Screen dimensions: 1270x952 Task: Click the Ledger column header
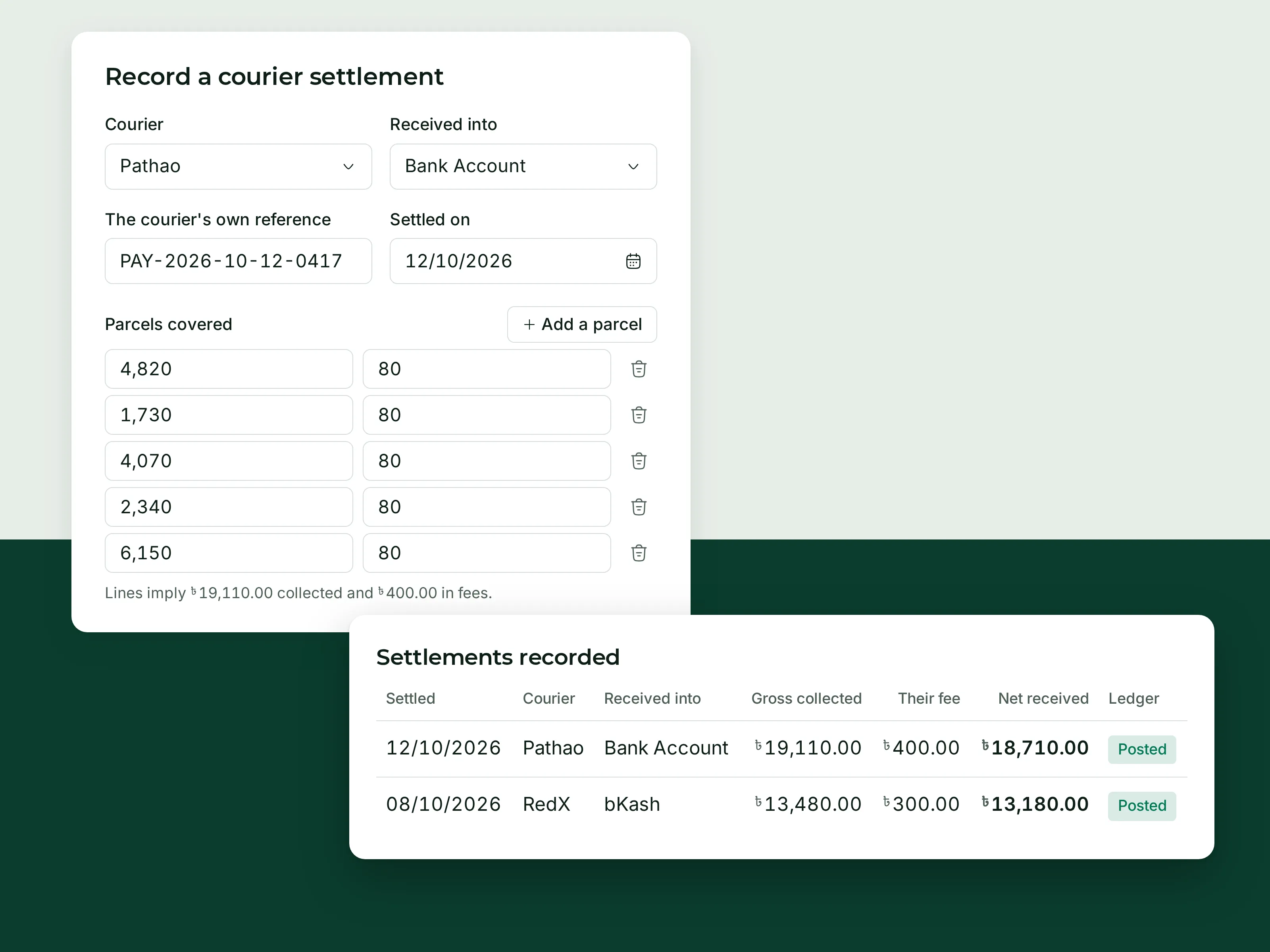(1133, 699)
